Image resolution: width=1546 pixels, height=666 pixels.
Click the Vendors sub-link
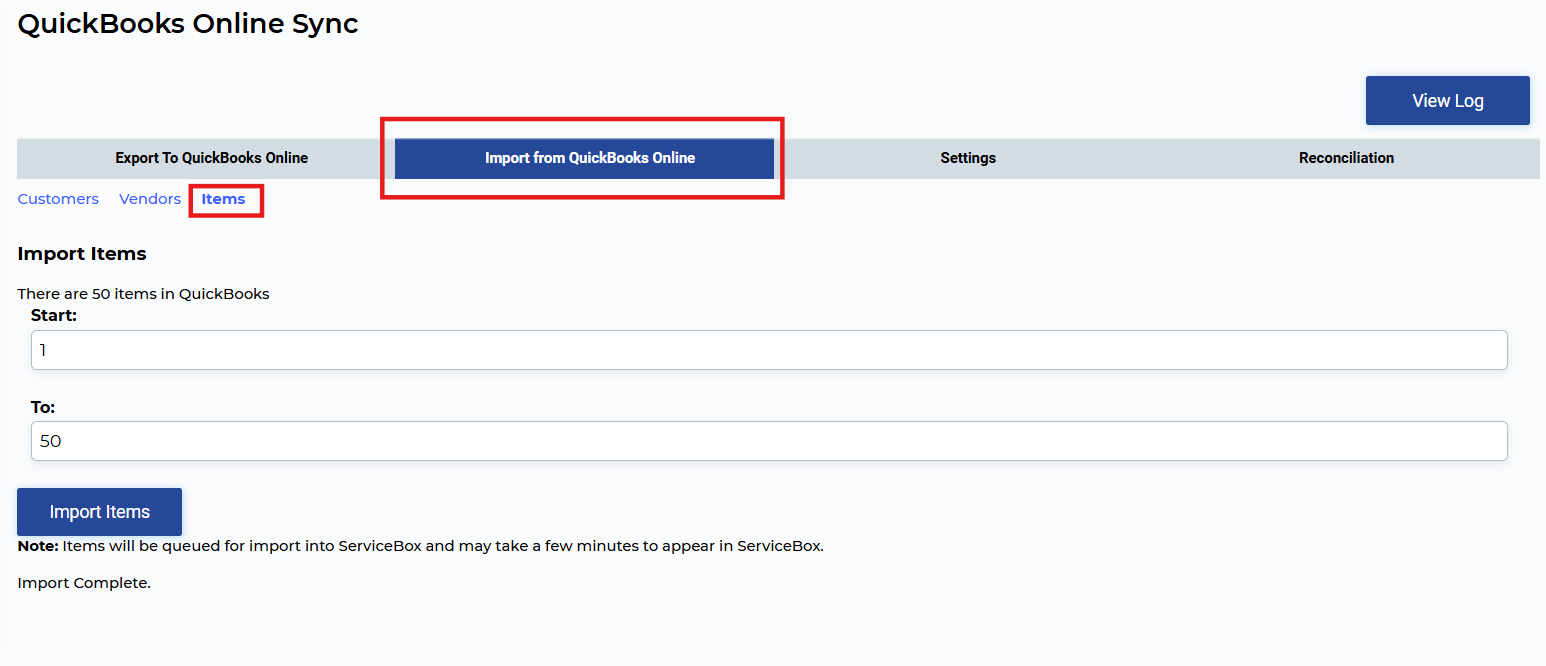(150, 199)
